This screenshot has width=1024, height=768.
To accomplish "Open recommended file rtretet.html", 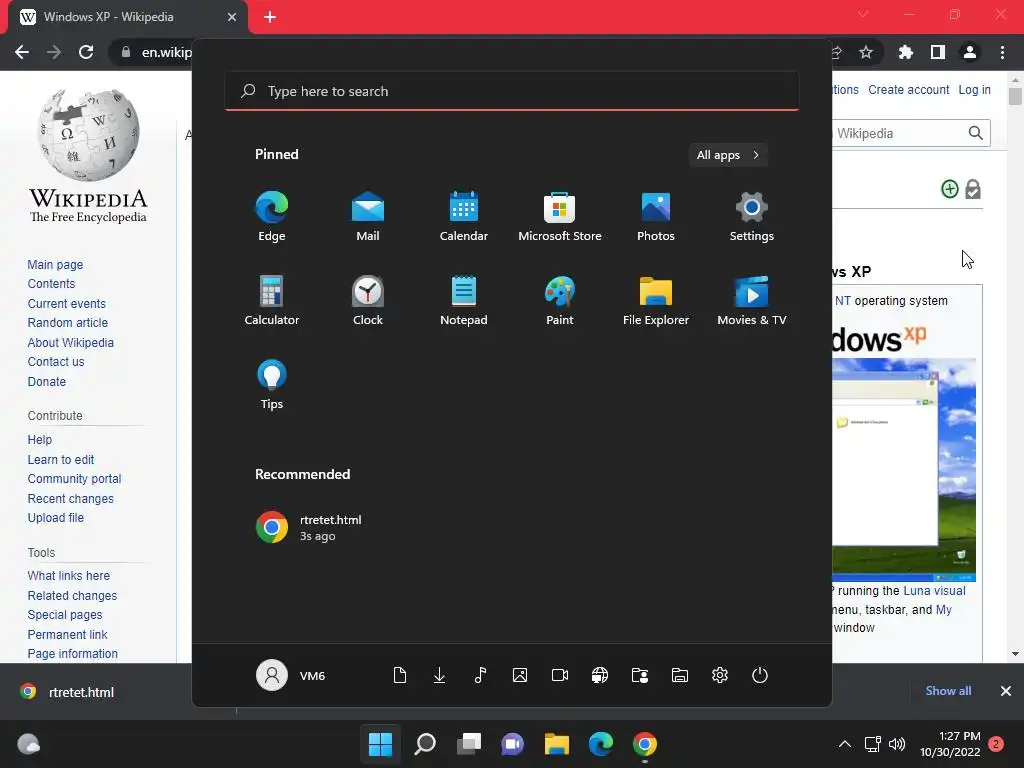I will [309, 527].
